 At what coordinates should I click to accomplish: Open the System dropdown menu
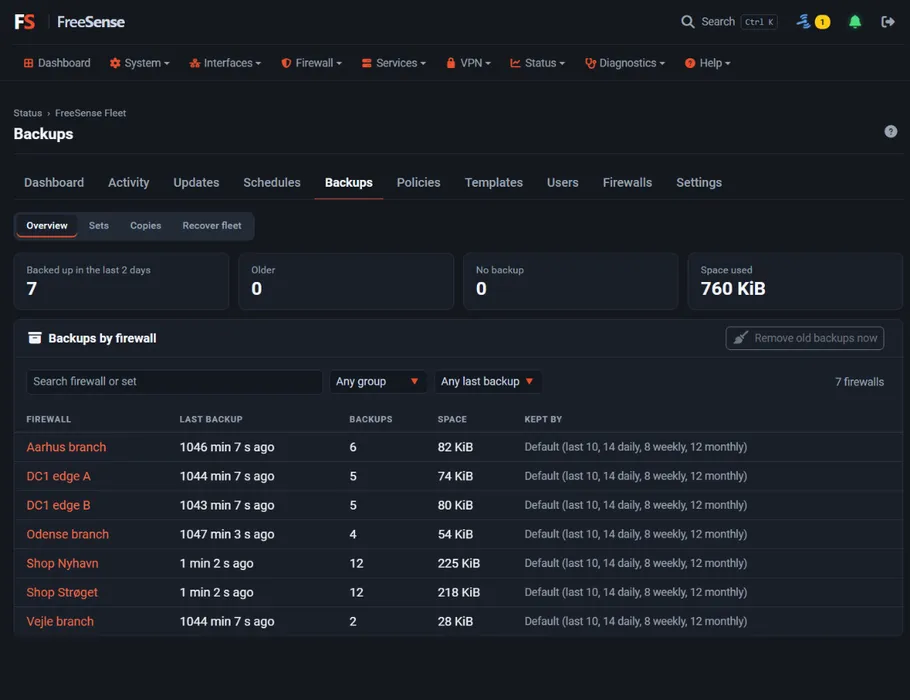tap(139, 63)
